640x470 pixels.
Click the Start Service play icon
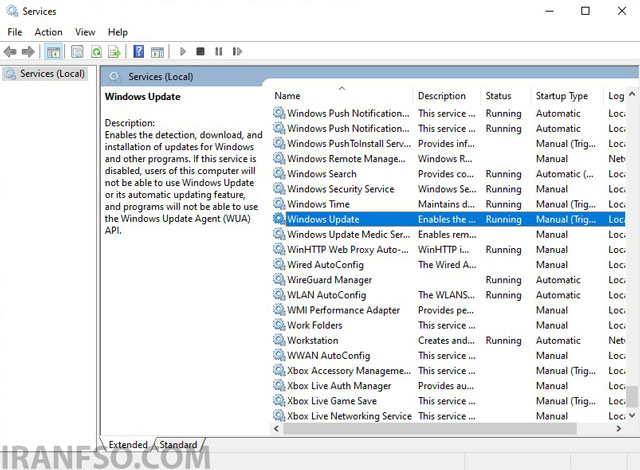click(183, 51)
